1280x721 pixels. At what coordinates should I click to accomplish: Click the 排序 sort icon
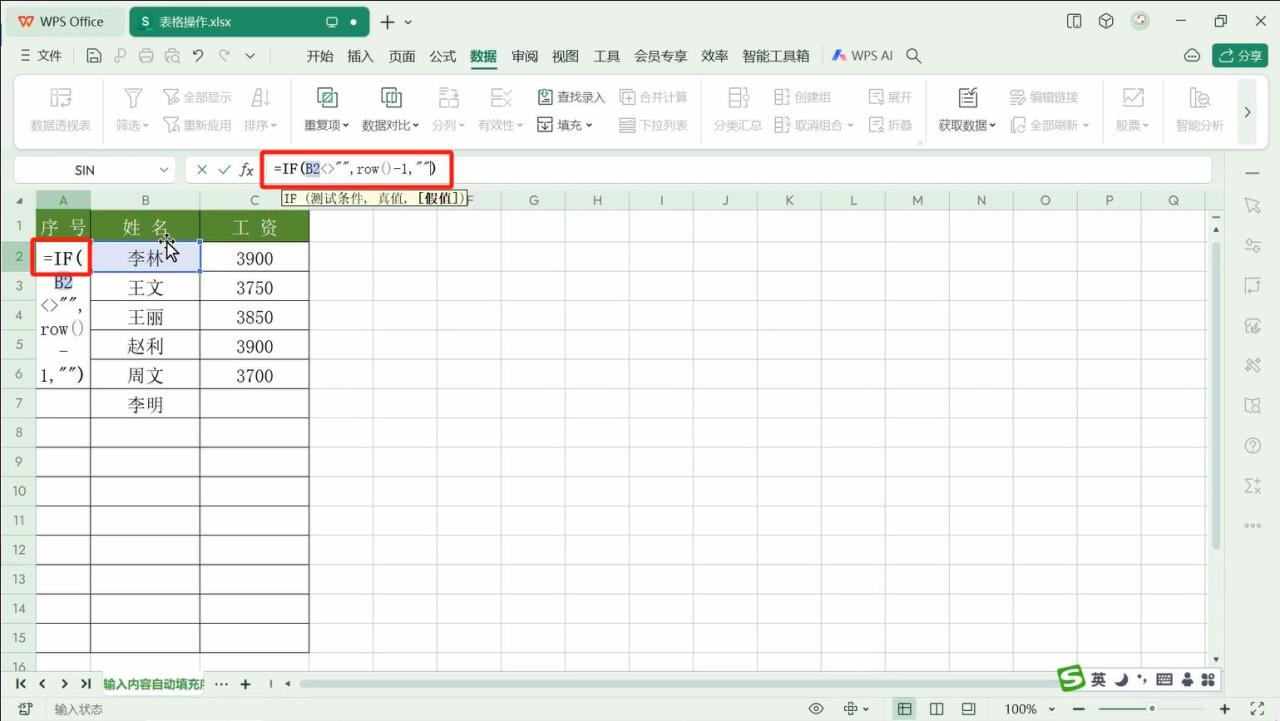261,98
